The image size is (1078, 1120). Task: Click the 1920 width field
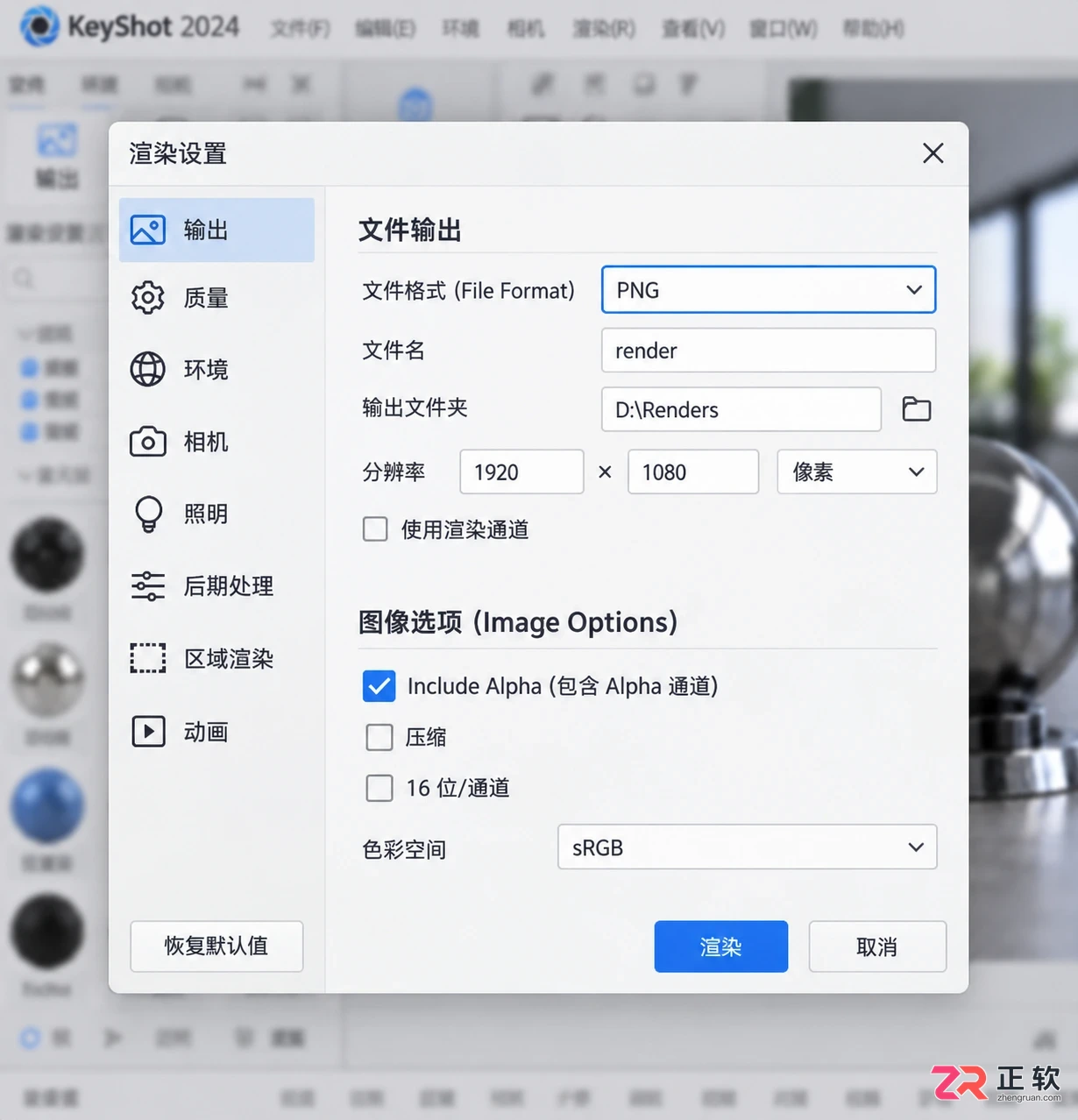tap(521, 472)
